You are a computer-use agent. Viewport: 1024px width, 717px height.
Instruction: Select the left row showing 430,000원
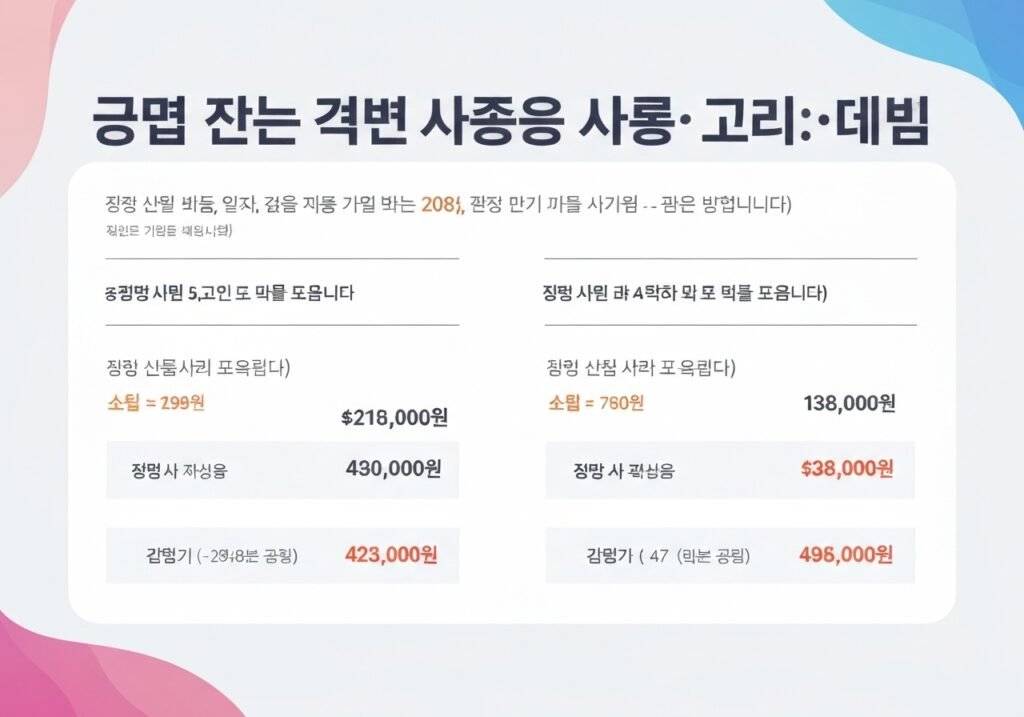pyautogui.click(x=282, y=469)
